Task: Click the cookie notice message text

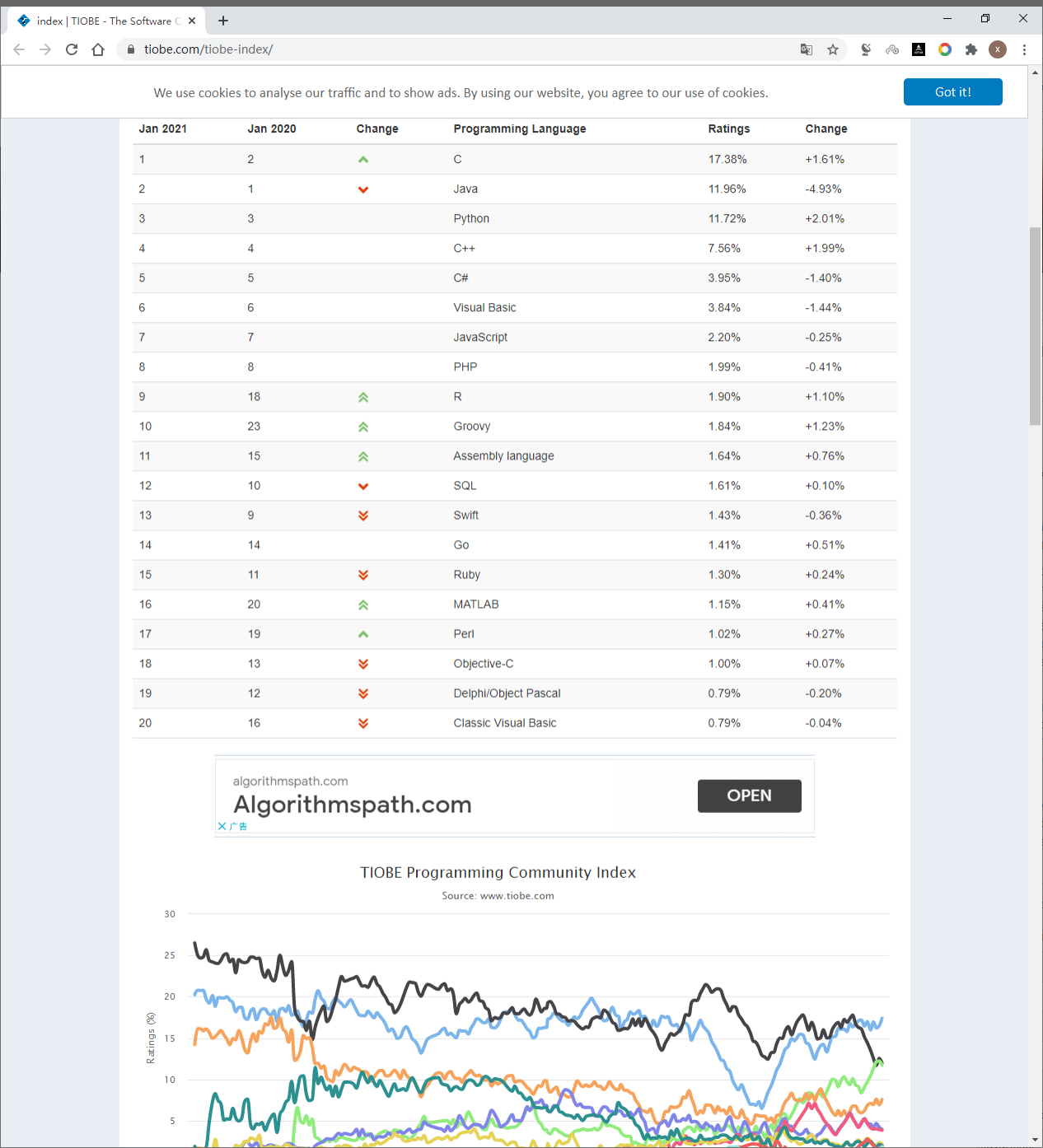Action: point(461,93)
